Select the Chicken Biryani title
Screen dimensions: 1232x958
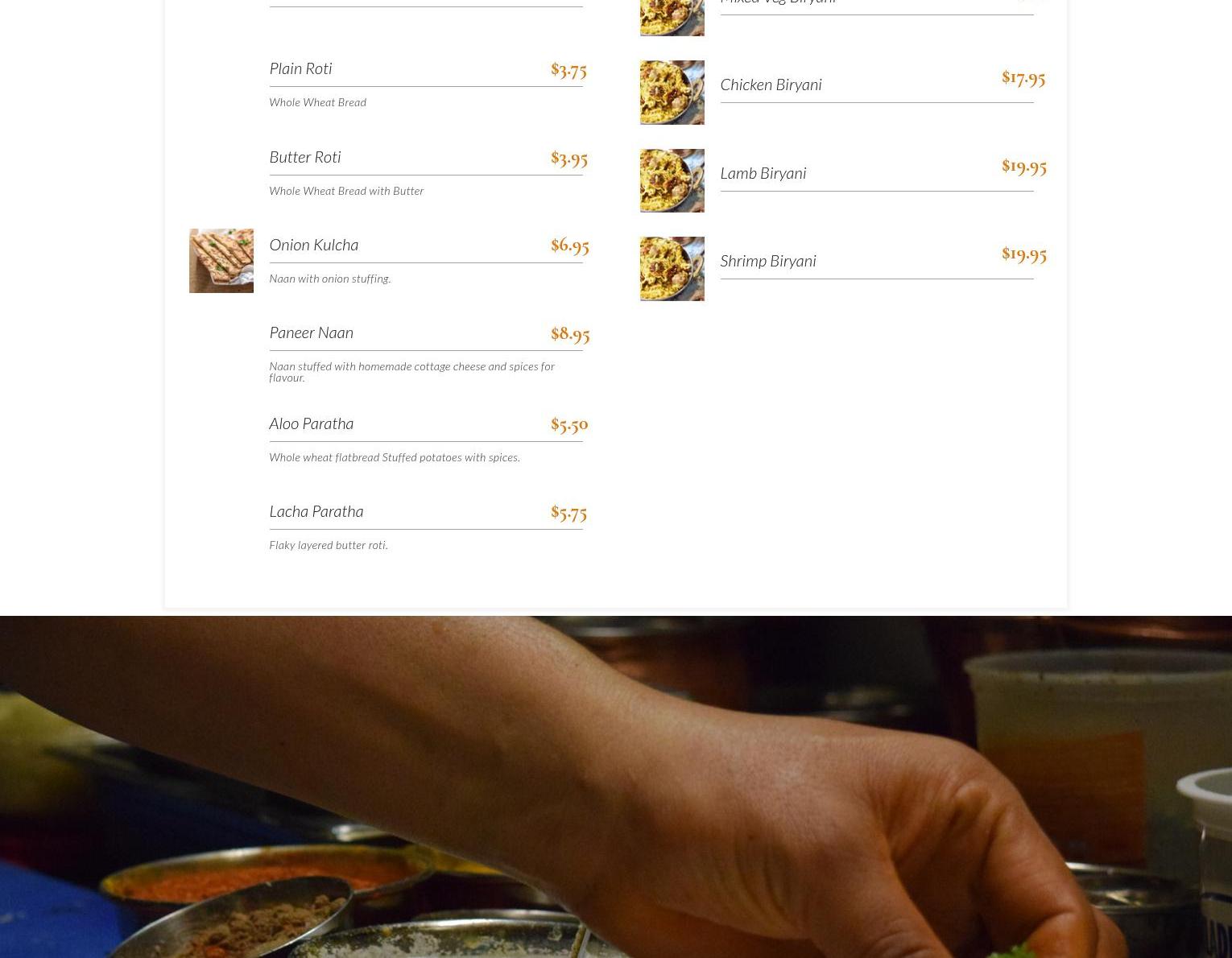771,85
